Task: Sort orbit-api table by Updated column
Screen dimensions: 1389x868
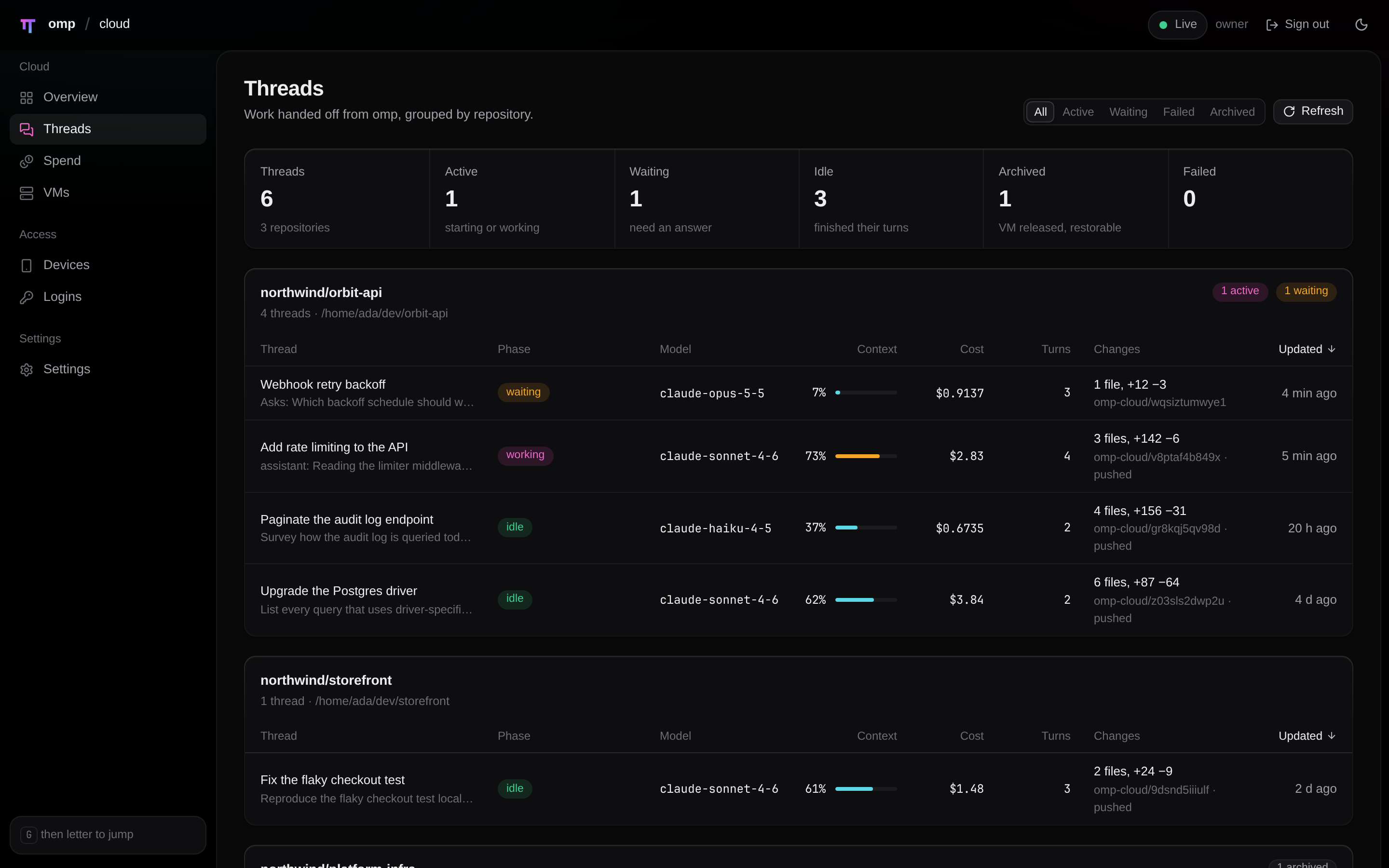Action: [1307, 349]
